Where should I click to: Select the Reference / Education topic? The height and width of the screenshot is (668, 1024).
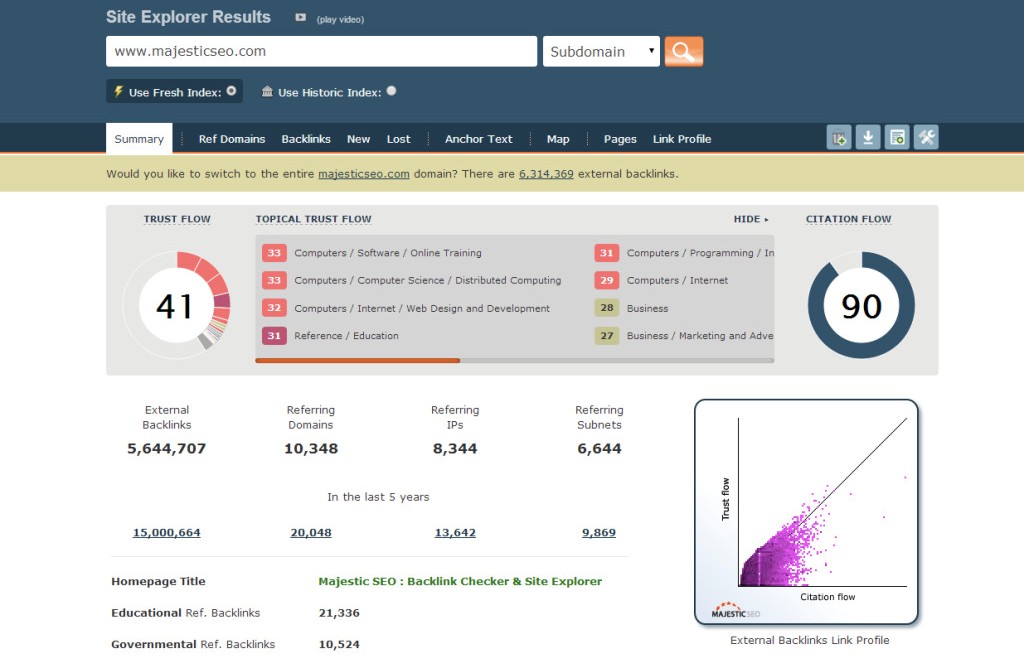346,336
